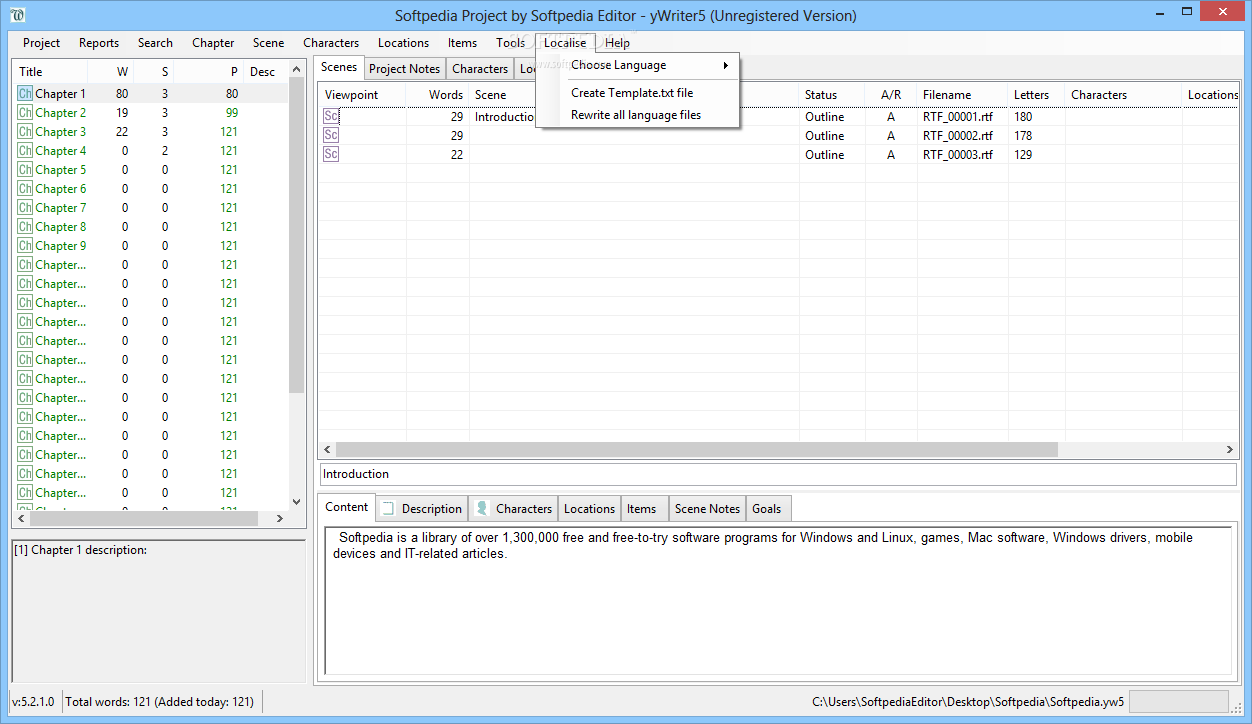Click the Total words status bar entry

[x=160, y=702]
